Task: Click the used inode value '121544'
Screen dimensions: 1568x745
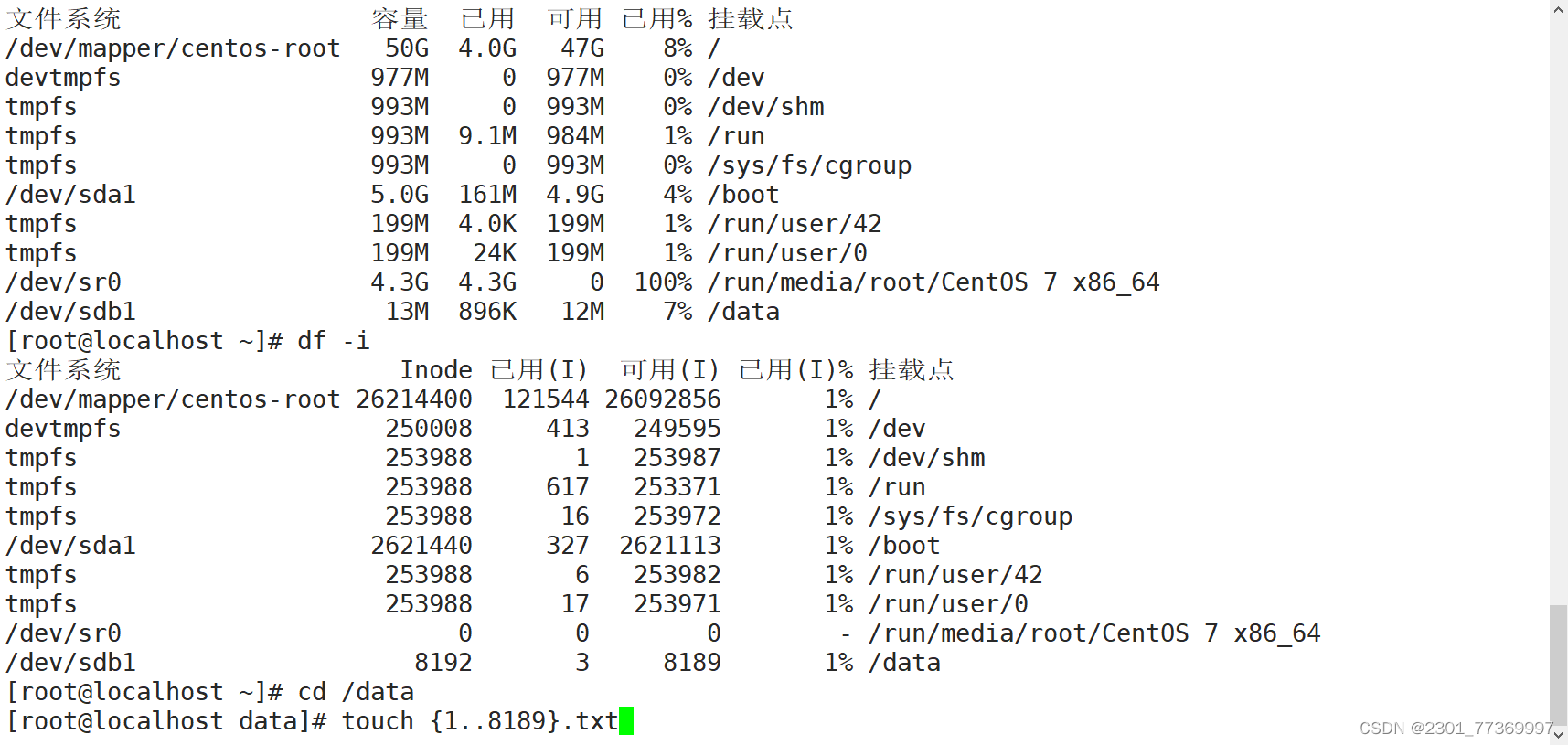Action: click(546, 399)
